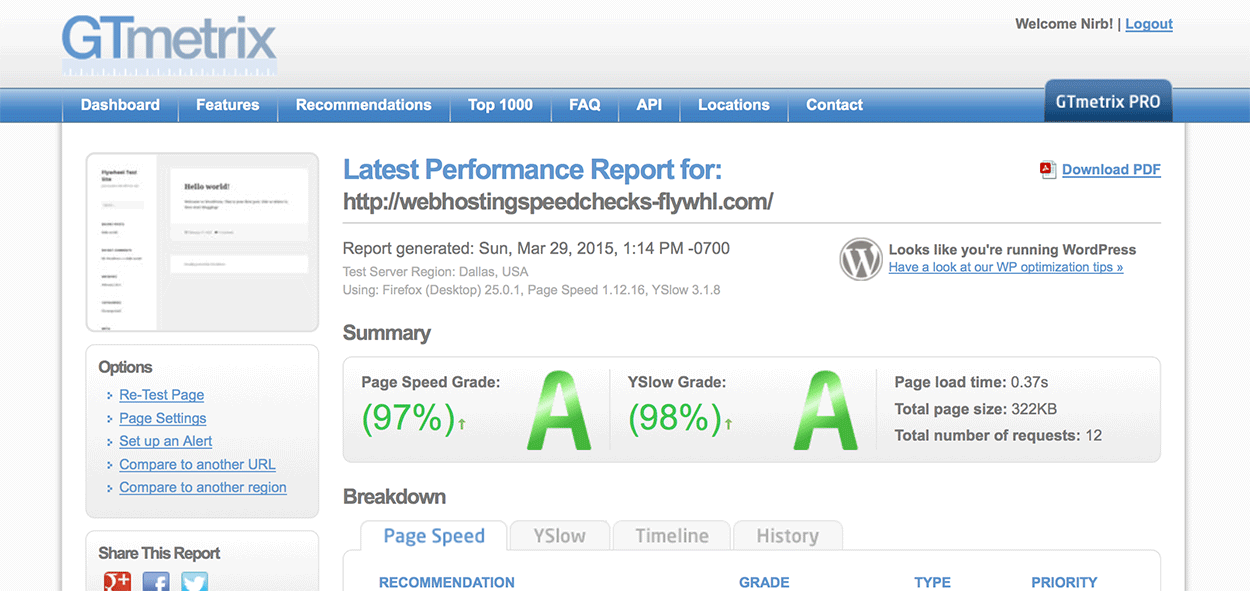Open the FAQ page
The height and width of the screenshot is (591, 1250).
pyautogui.click(x=585, y=105)
